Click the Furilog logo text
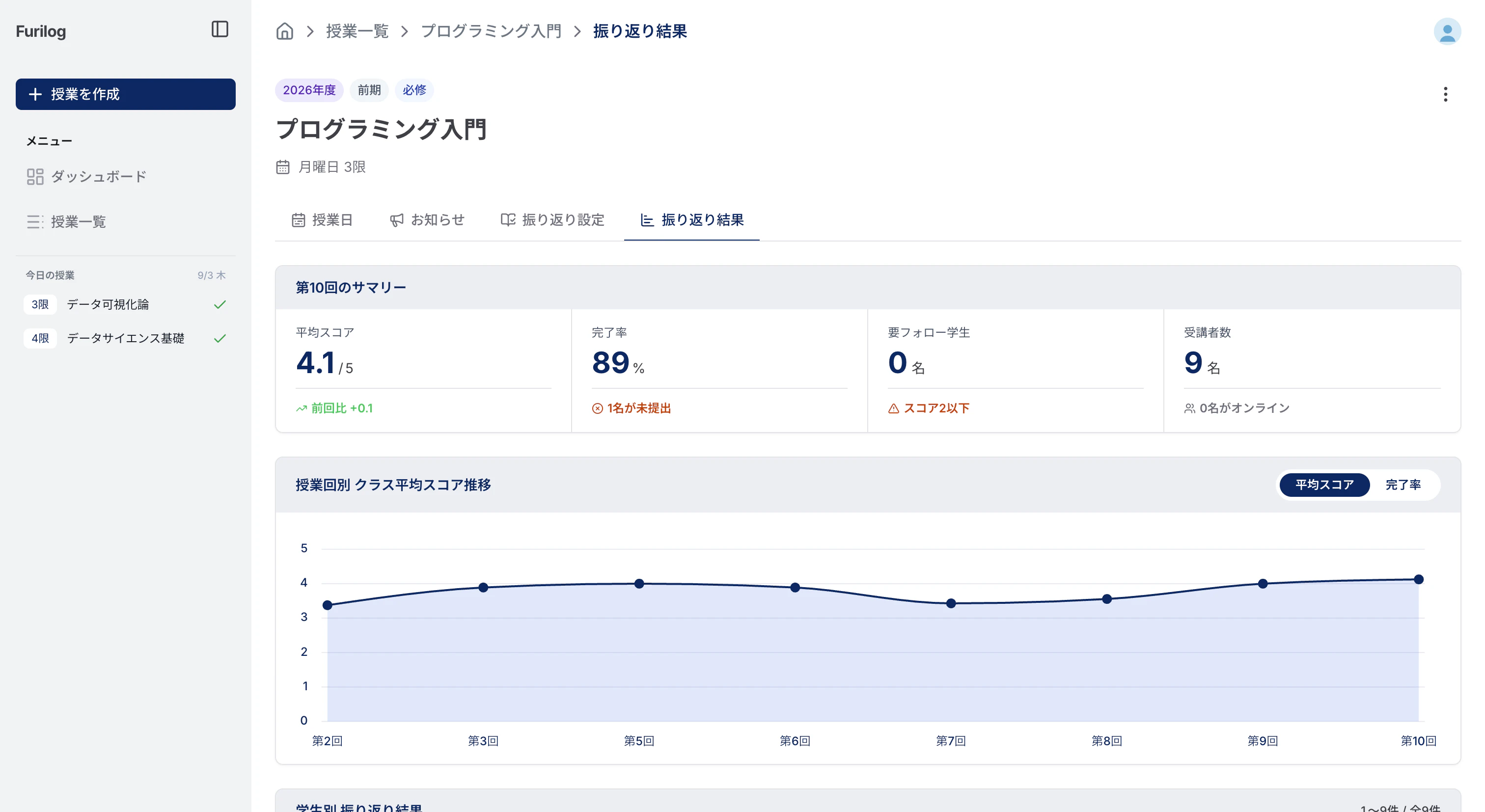The width and height of the screenshot is (1485, 812). (x=41, y=31)
